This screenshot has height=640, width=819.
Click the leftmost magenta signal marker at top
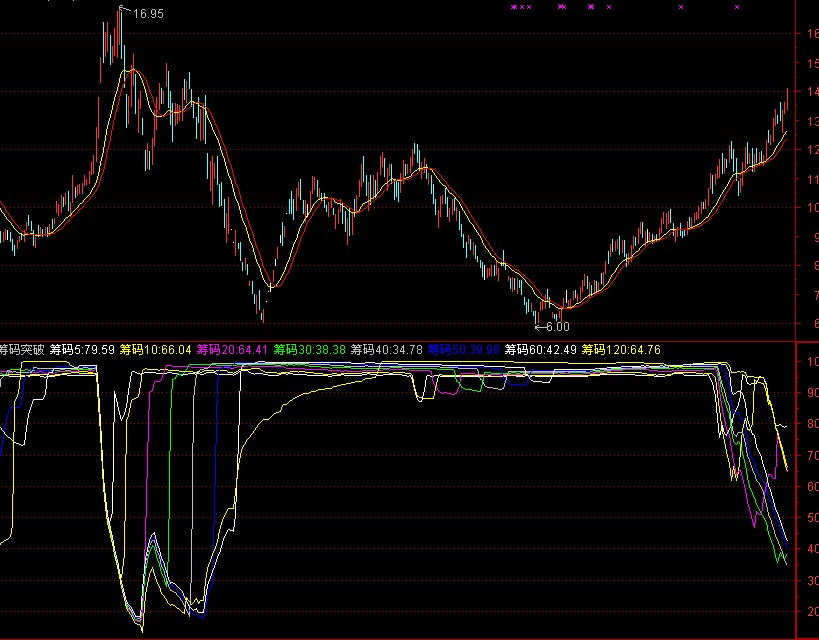(x=514, y=7)
